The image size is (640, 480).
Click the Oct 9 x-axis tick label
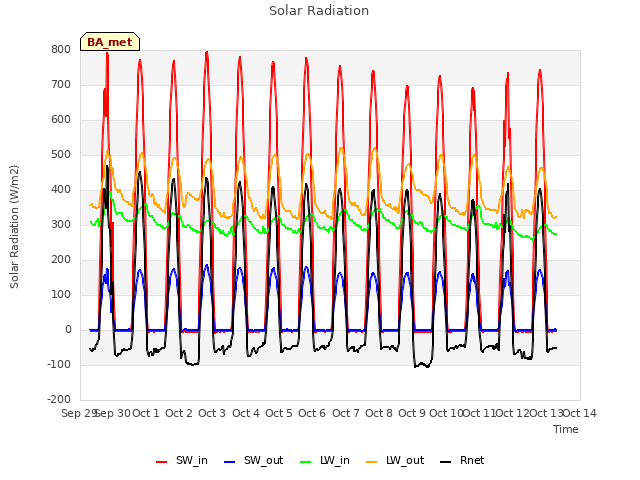tap(412, 413)
